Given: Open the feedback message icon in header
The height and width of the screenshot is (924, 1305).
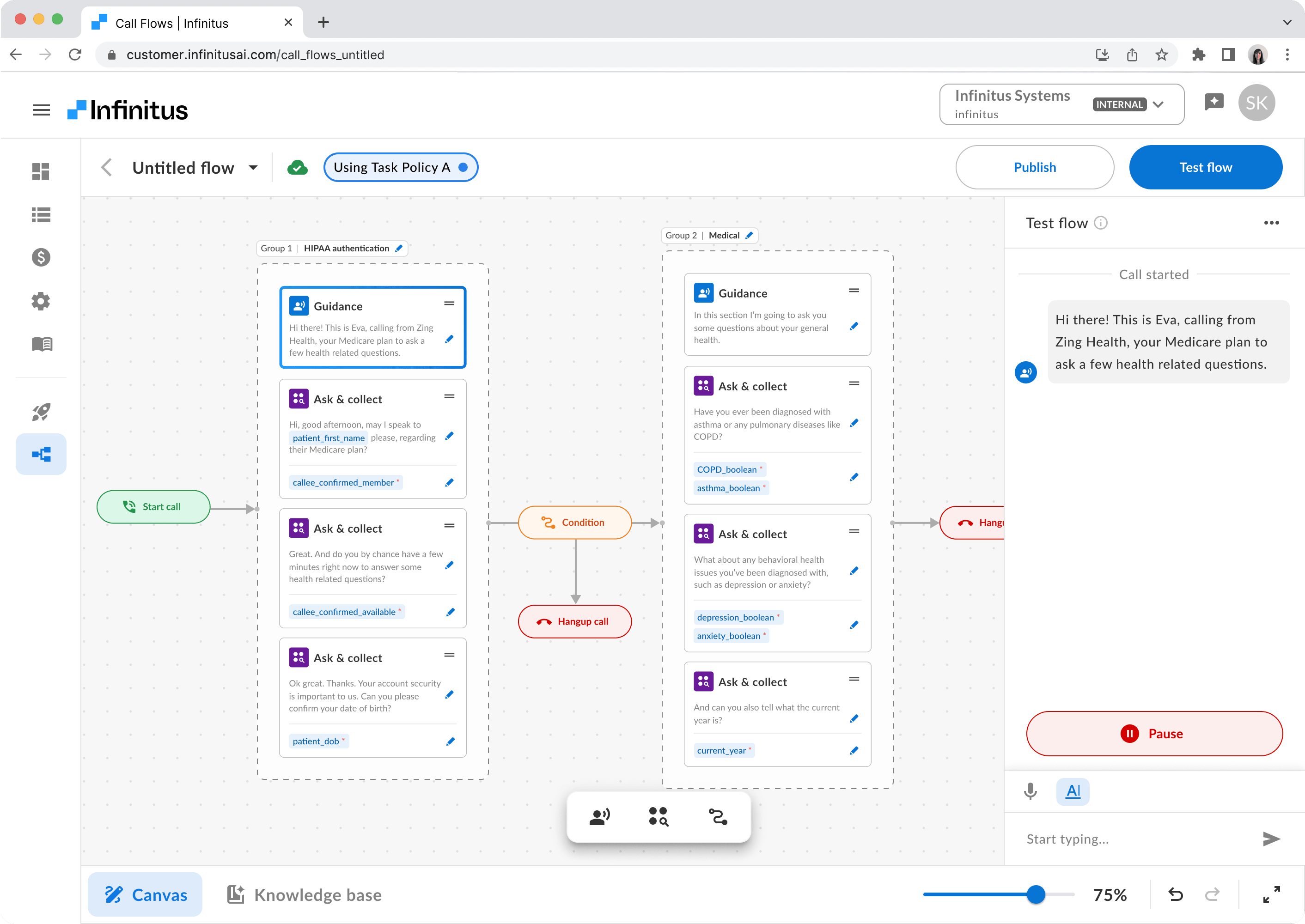Looking at the screenshot, I should point(1214,103).
